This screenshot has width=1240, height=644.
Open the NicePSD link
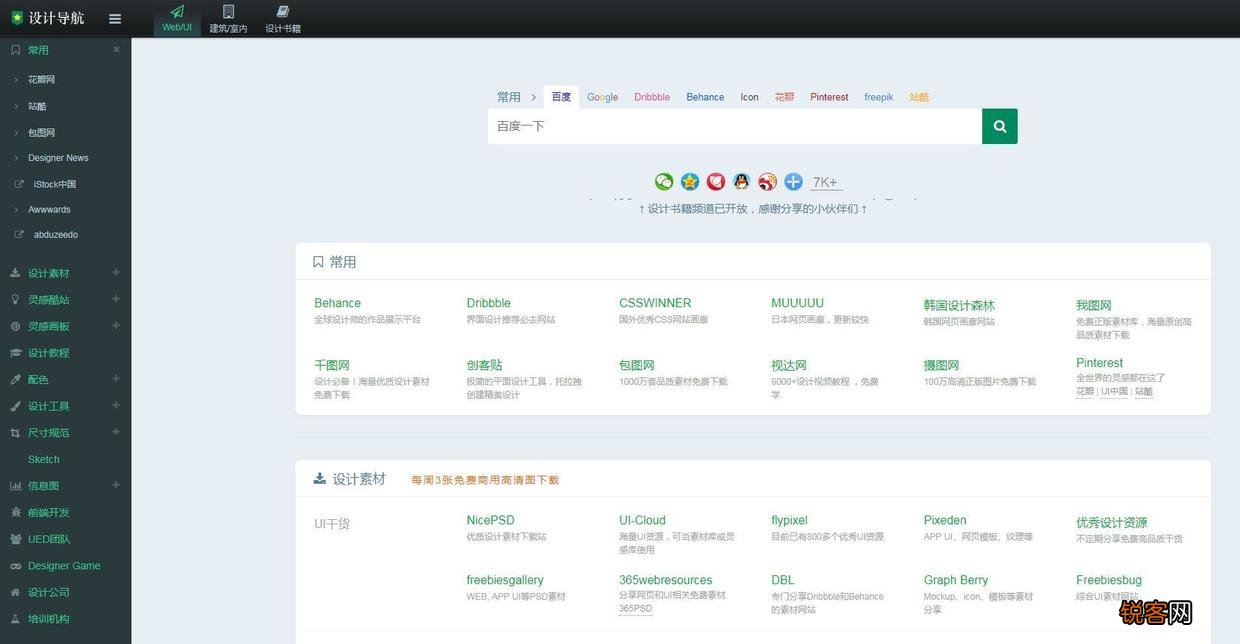(490, 520)
